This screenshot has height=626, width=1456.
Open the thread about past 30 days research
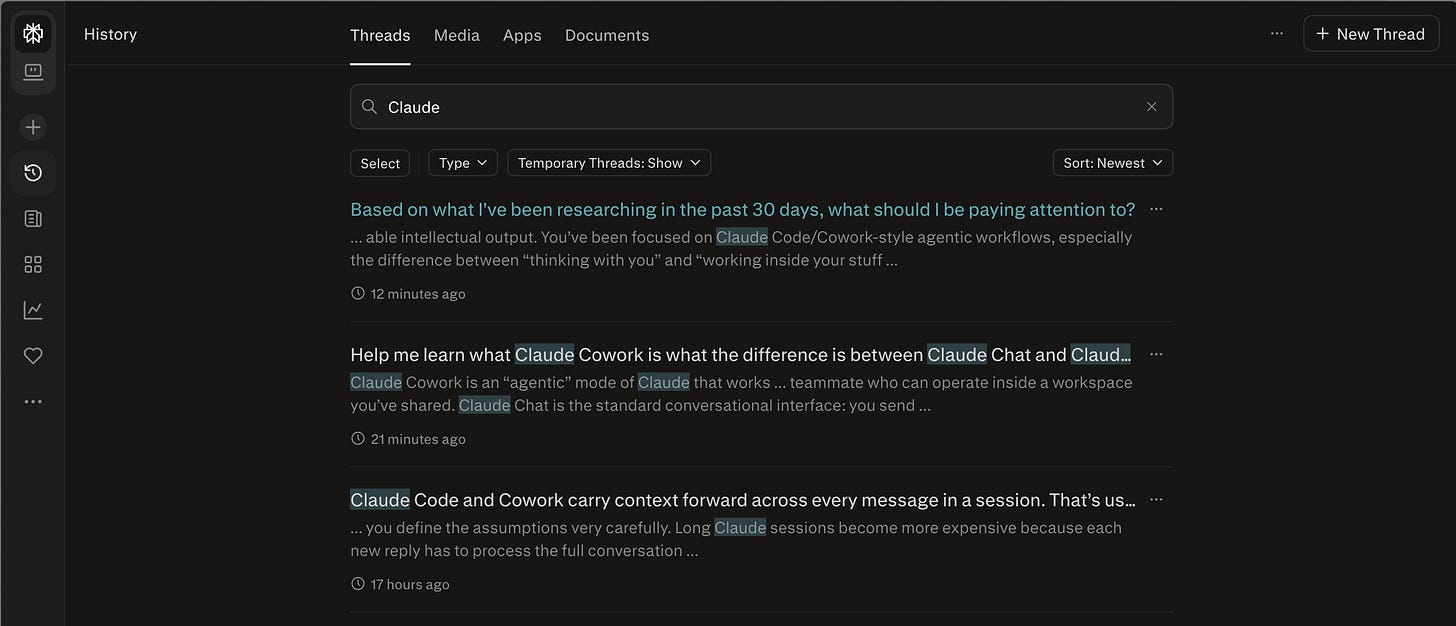pos(742,208)
